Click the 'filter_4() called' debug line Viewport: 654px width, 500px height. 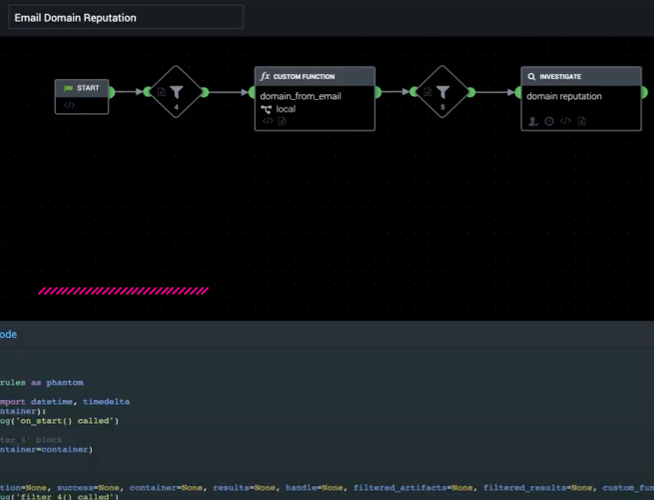59,496
